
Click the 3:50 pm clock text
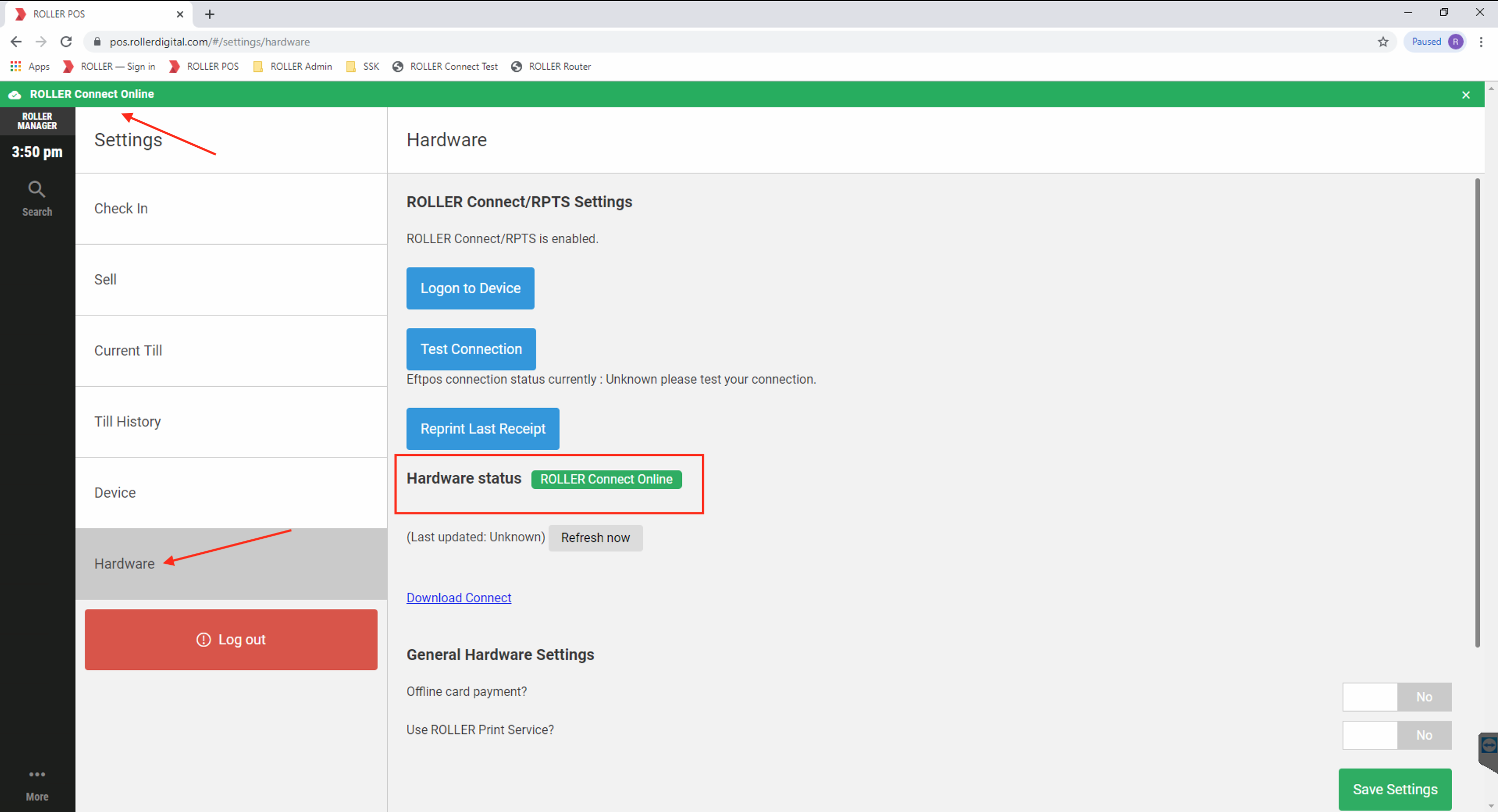coord(37,153)
